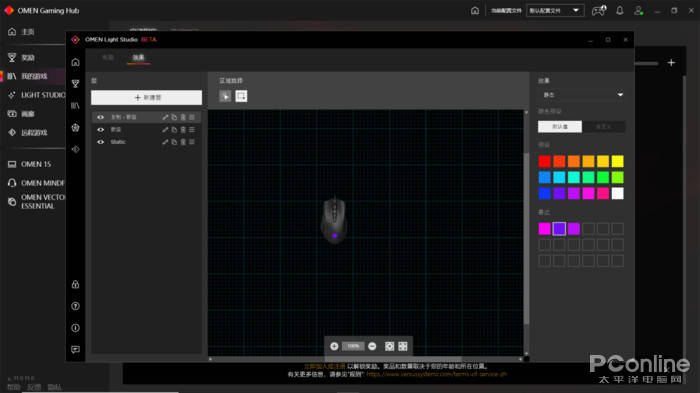
Task: Click the zoom in plus icon
Action: 334,346
